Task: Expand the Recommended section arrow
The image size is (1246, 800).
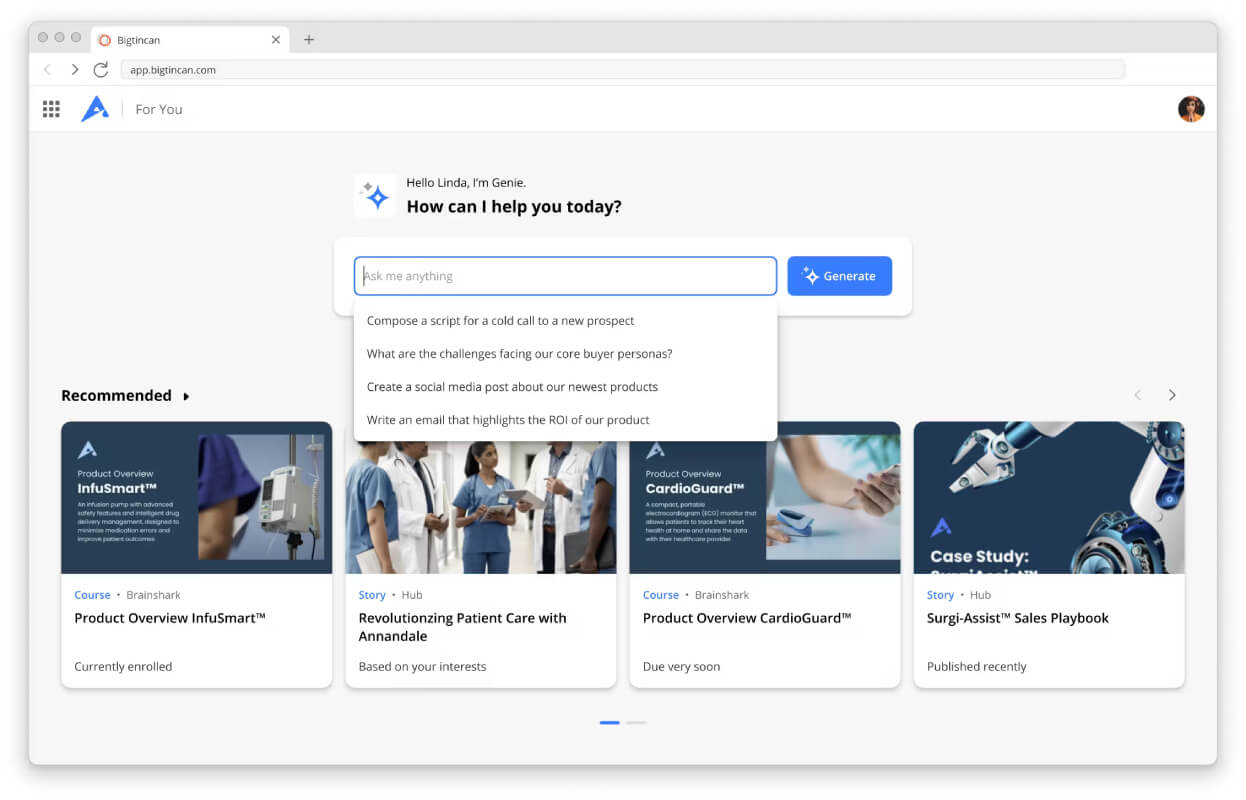Action: (x=186, y=396)
